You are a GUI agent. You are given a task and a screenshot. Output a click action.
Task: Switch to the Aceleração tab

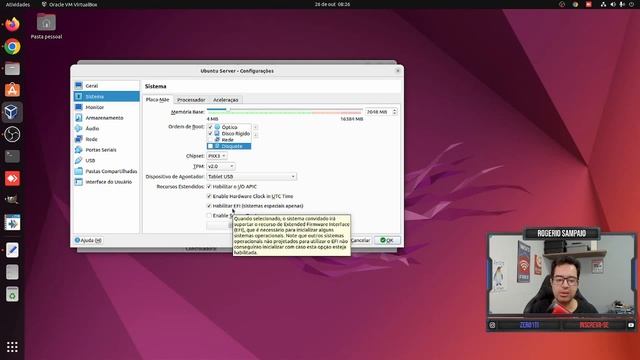pyautogui.click(x=225, y=100)
